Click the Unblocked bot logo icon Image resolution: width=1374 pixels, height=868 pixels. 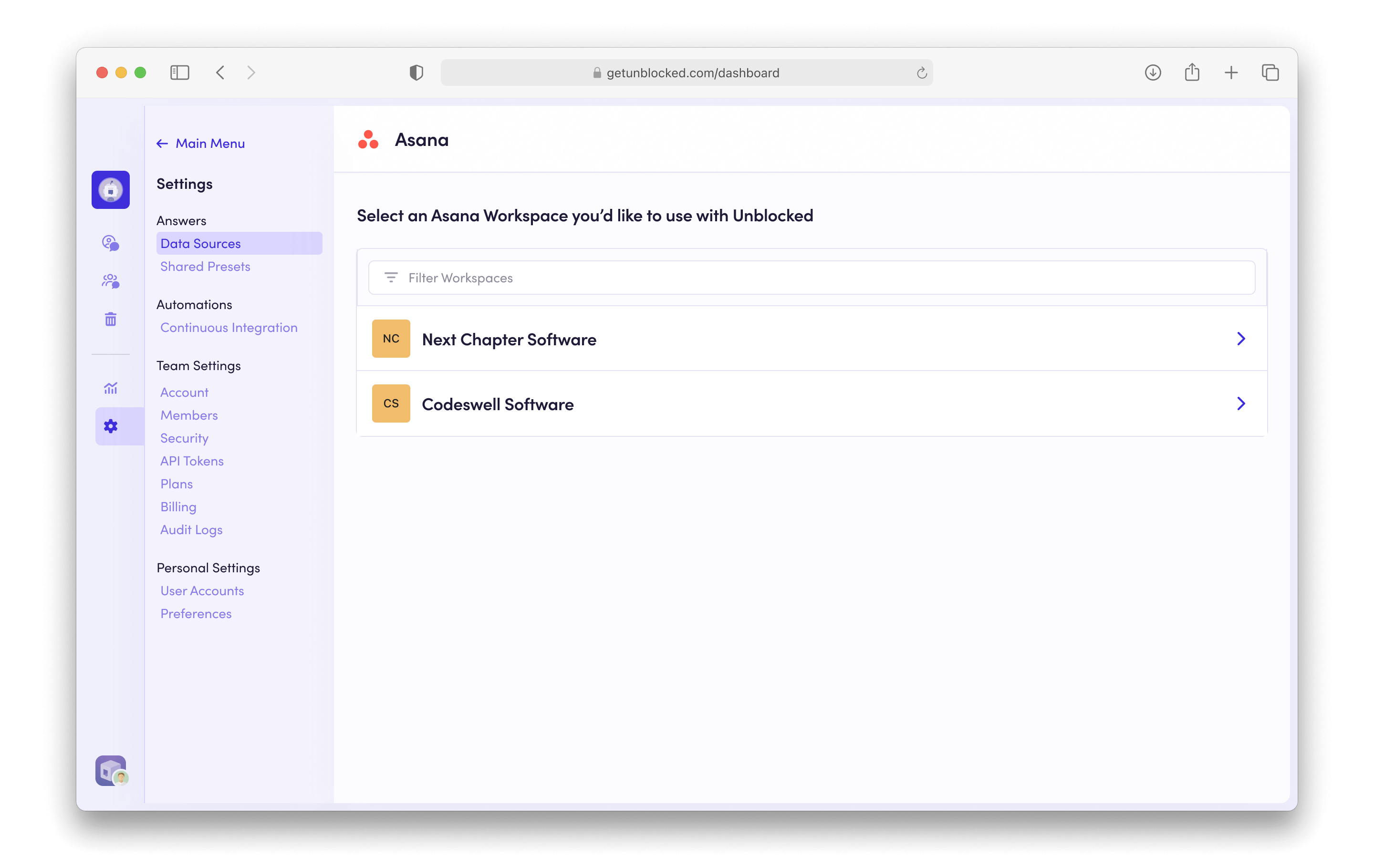[111, 190]
